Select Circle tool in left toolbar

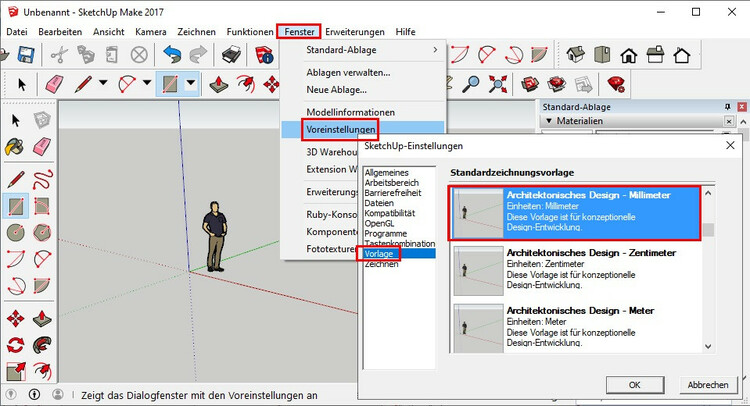click(16, 232)
